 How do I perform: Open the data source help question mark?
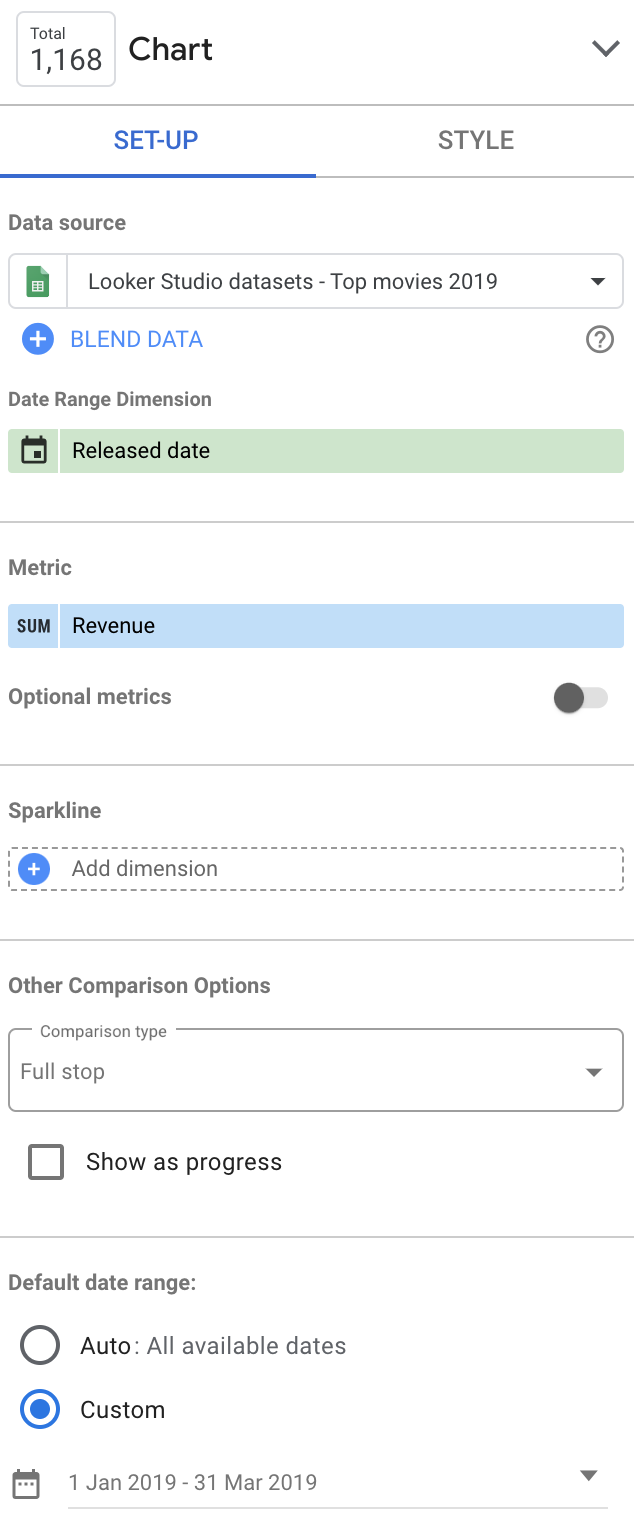pyautogui.click(x=599, y=340)
